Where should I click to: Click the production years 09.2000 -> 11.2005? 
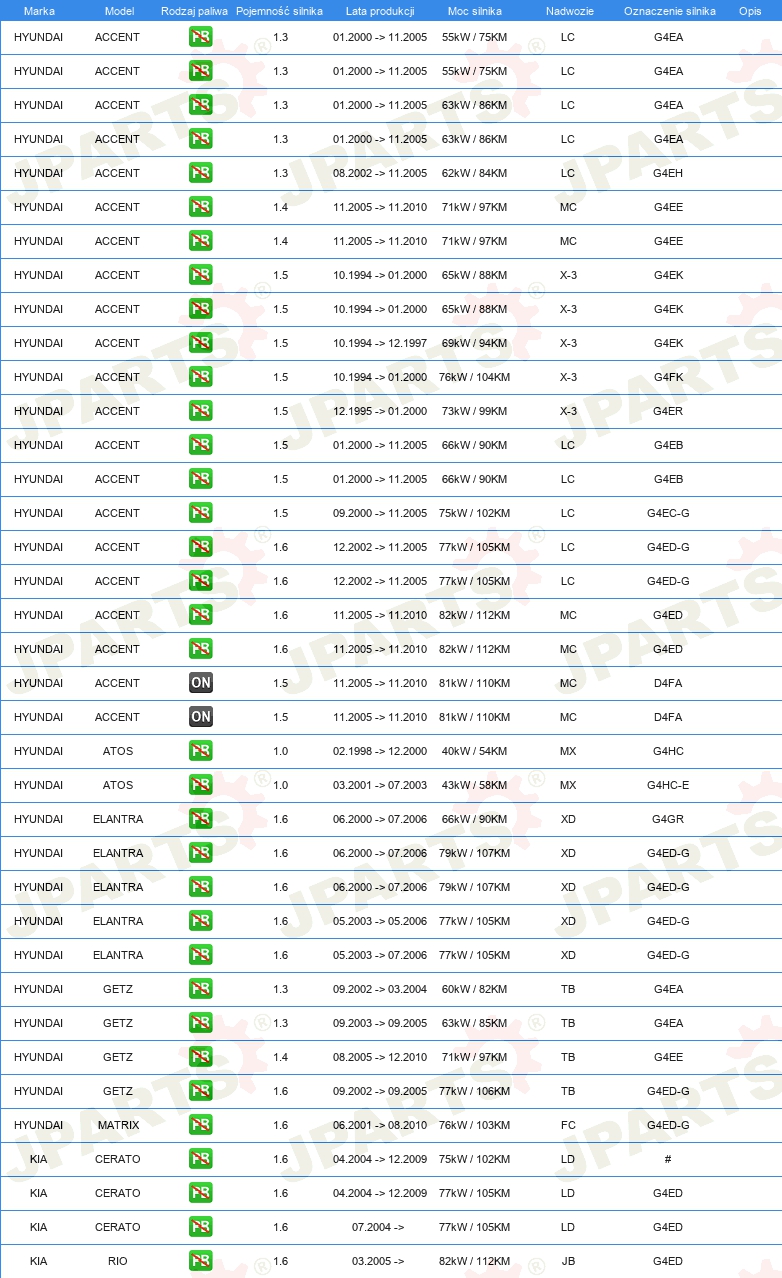coord(380,513)
